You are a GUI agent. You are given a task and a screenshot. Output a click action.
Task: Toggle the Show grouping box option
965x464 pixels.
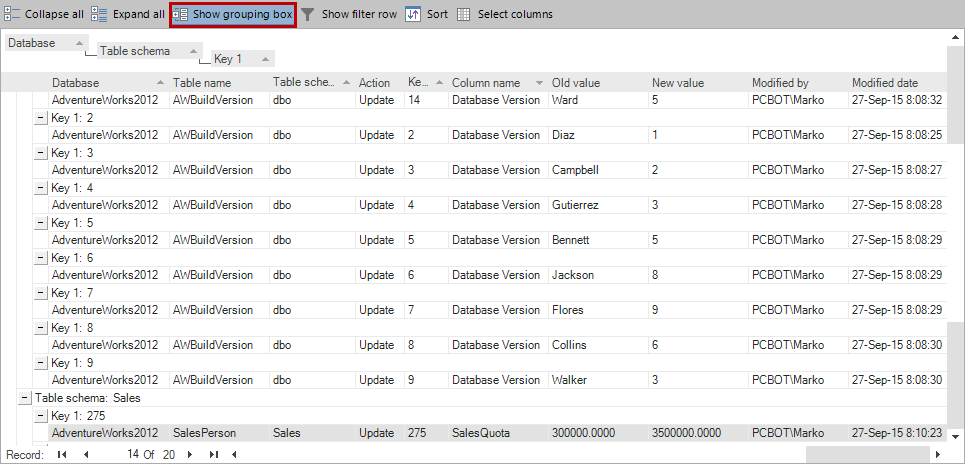pyautogui.click(x=233, y=14)
